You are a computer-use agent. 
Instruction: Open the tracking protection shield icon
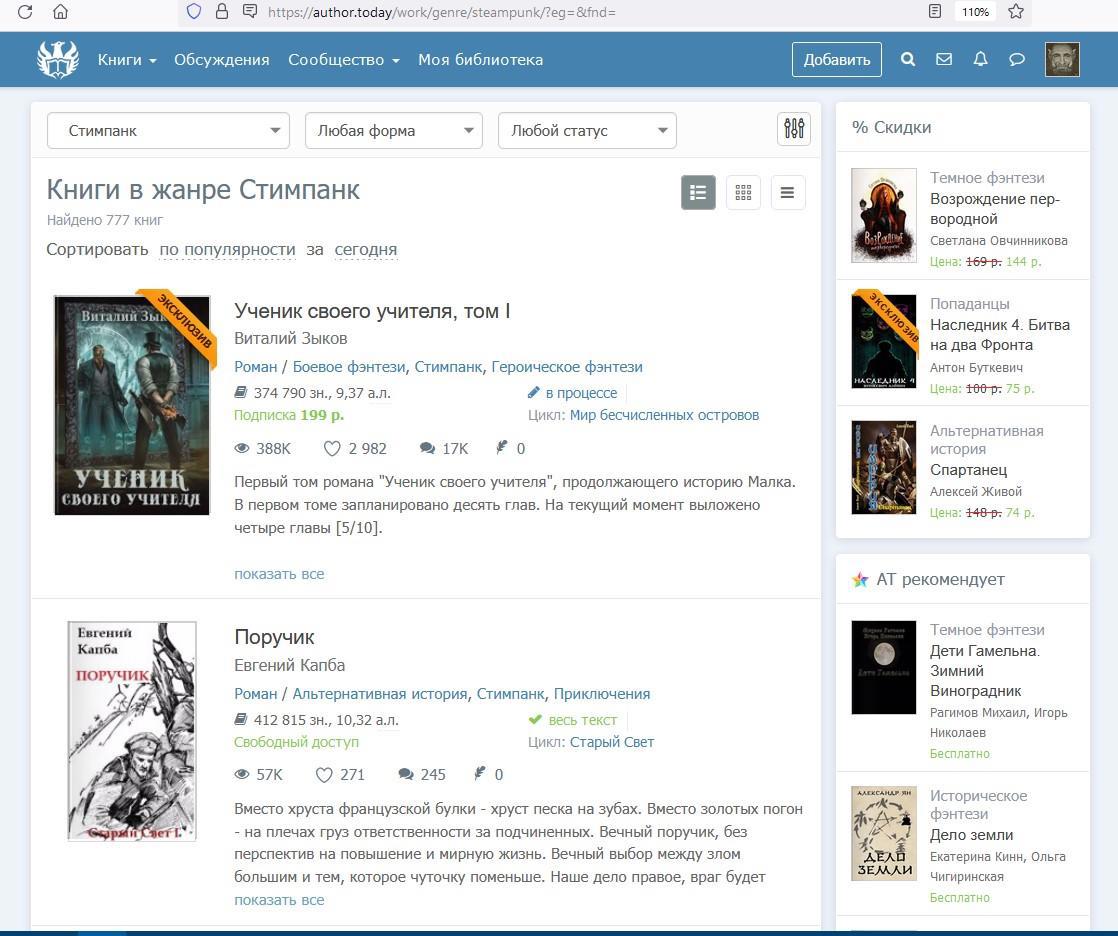(x=193, y=11)
